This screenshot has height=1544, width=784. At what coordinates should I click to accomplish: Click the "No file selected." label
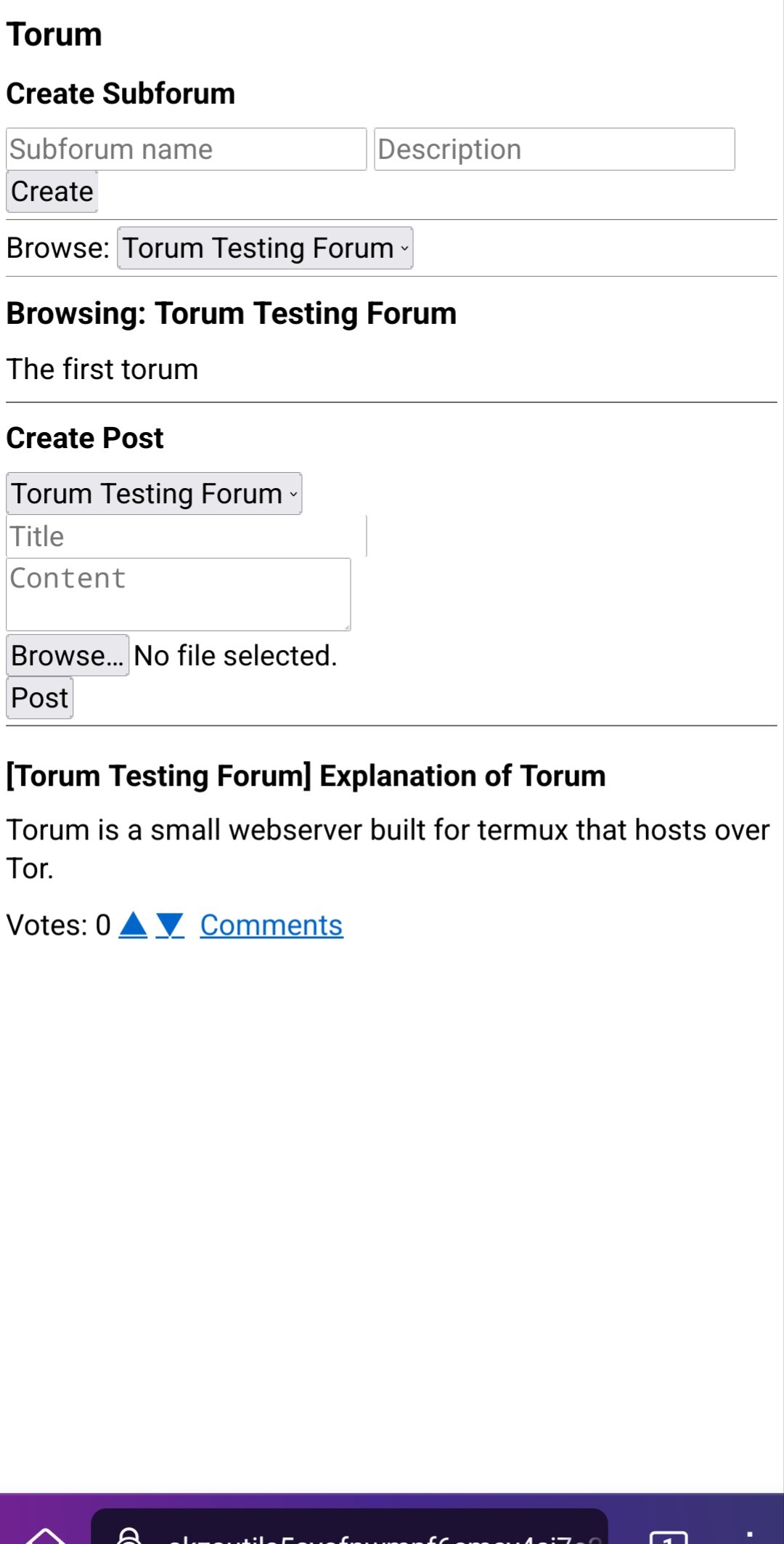236,656
